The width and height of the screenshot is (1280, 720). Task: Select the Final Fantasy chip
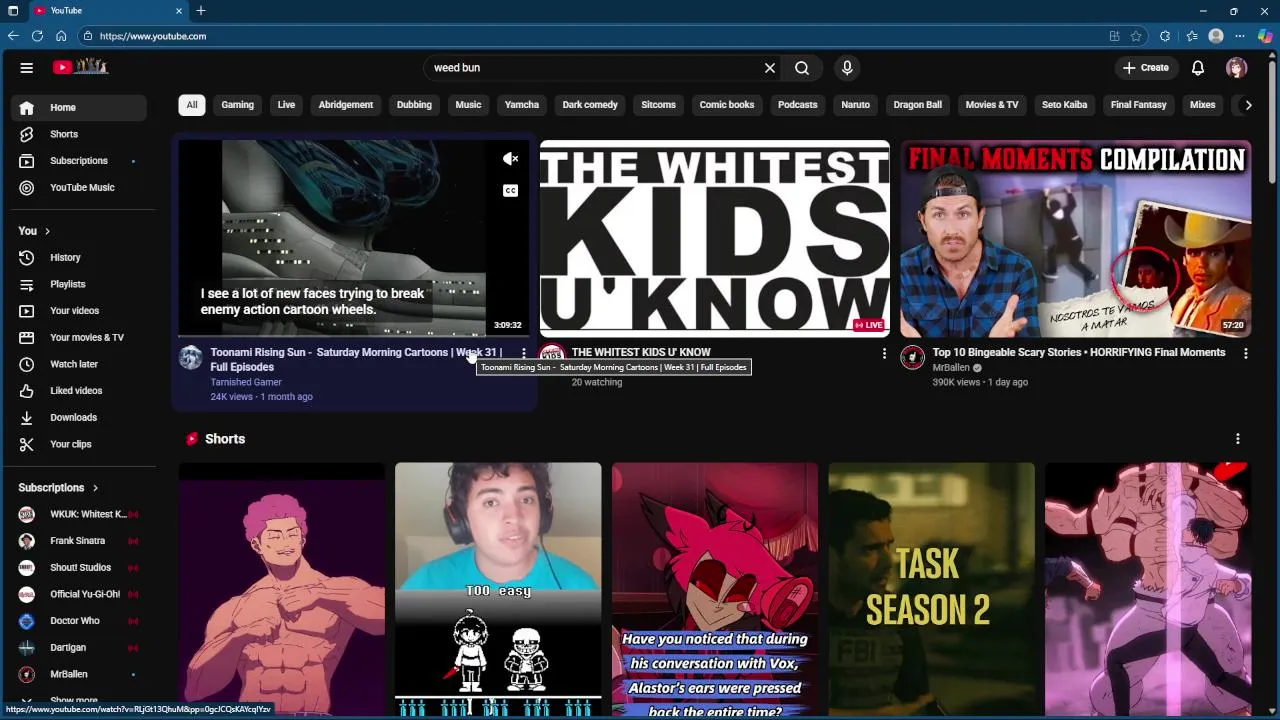[x=1139, y=105]
